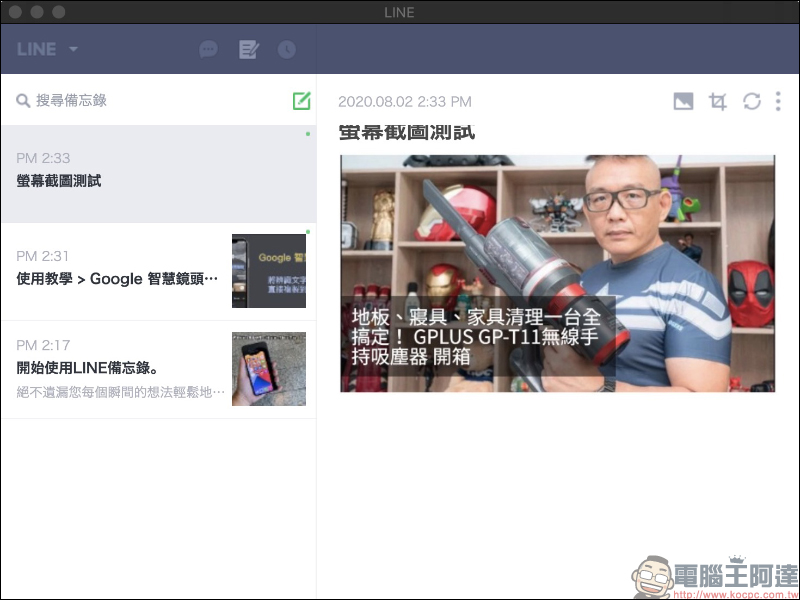
Task: Open the Keep memo notes tab icon
Action: [249, 49]
